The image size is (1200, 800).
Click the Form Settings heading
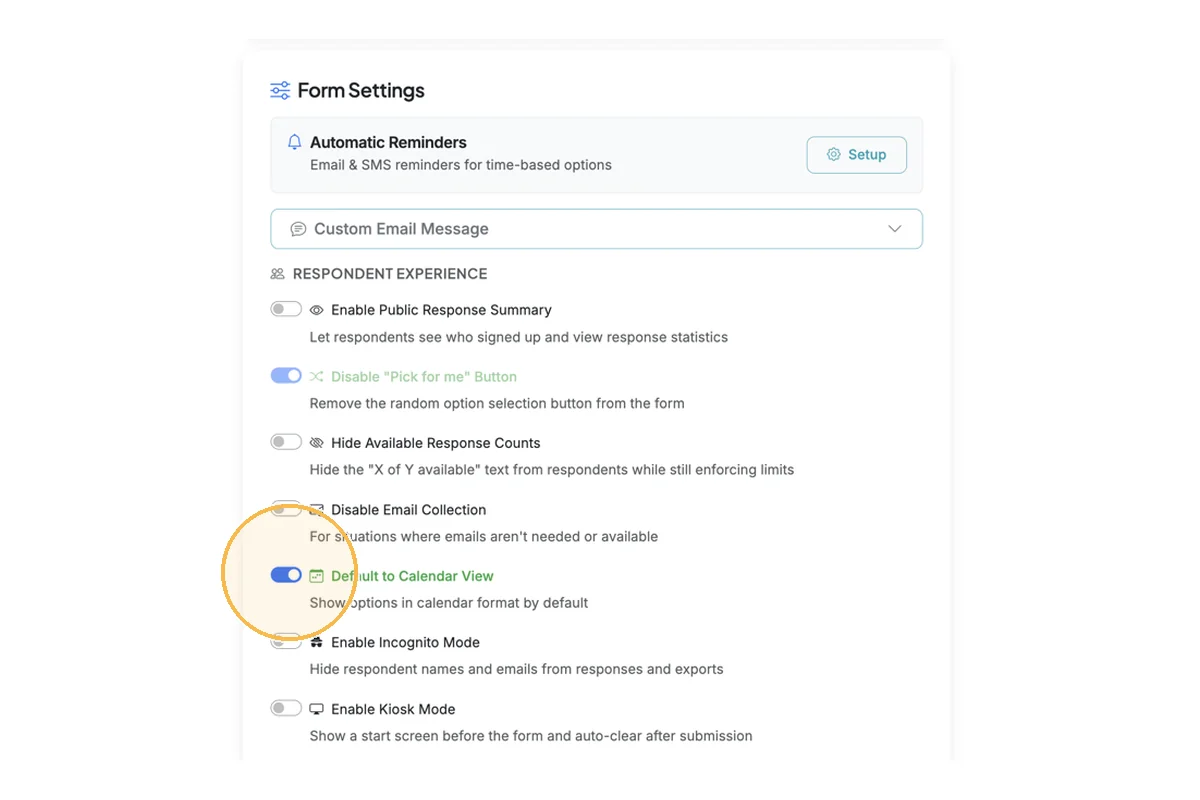coord(361,91)
